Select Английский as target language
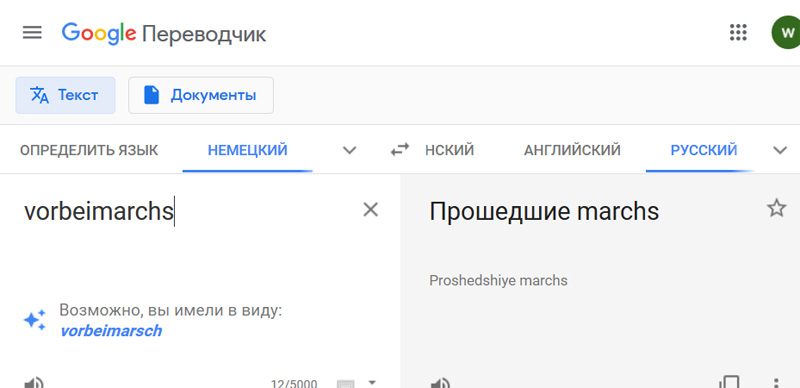 (572, 150)
